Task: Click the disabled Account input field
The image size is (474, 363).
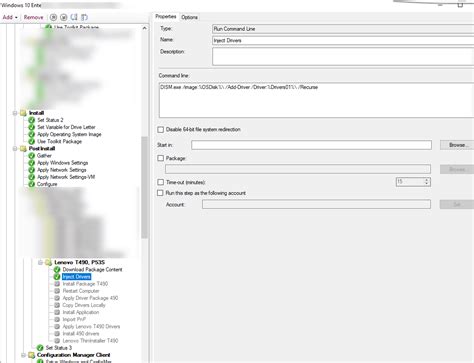Action: click(316, 204)
